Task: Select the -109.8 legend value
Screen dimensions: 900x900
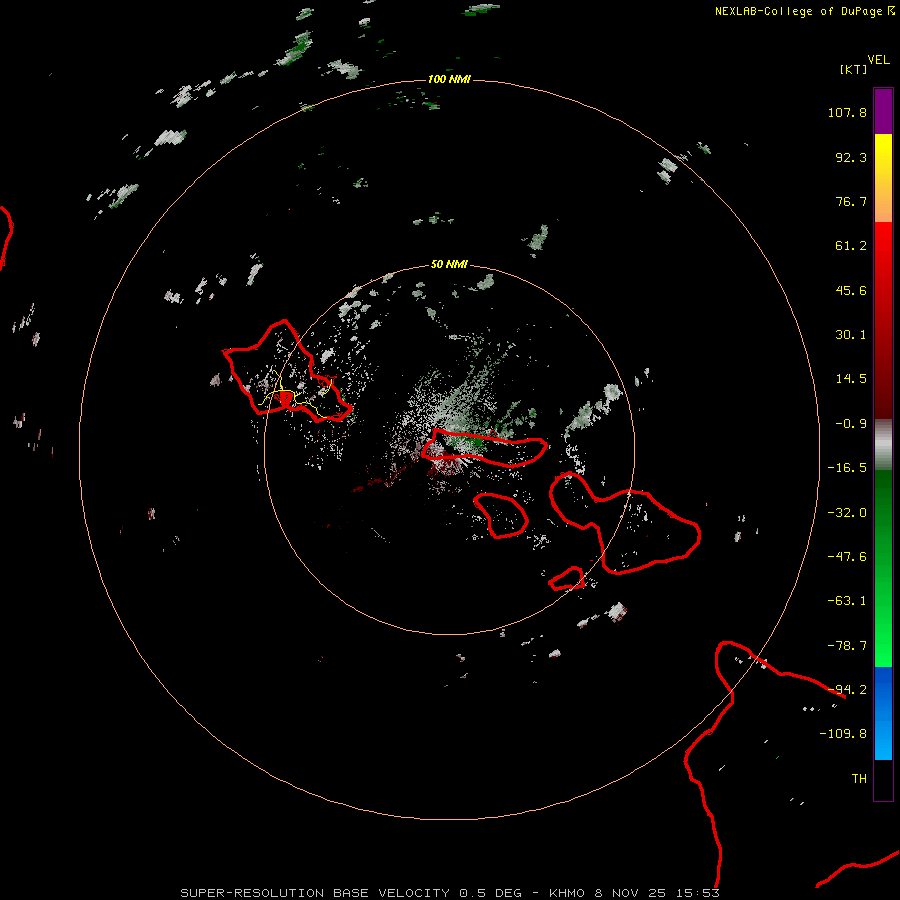Action: pyautogui.click(x=843, y=734)
